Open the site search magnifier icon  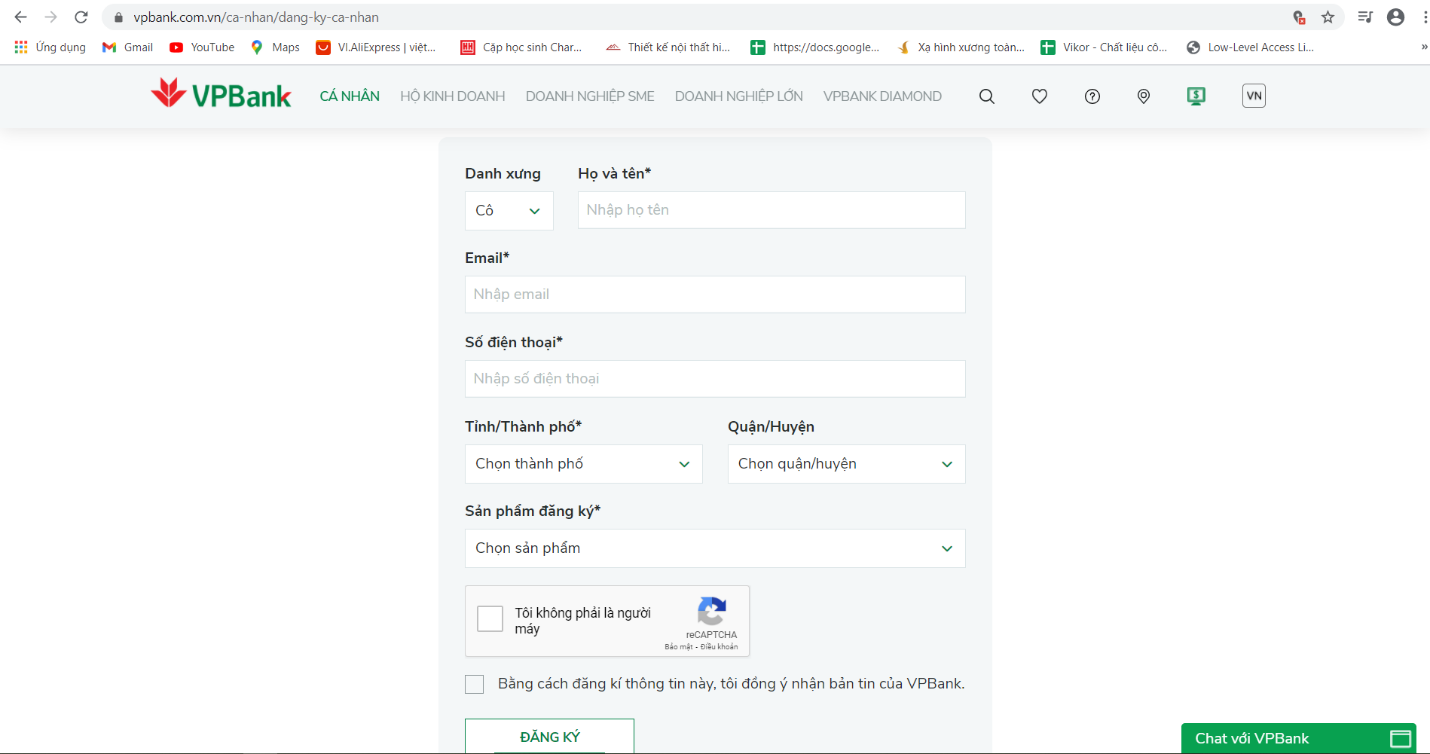pos(986,96)
